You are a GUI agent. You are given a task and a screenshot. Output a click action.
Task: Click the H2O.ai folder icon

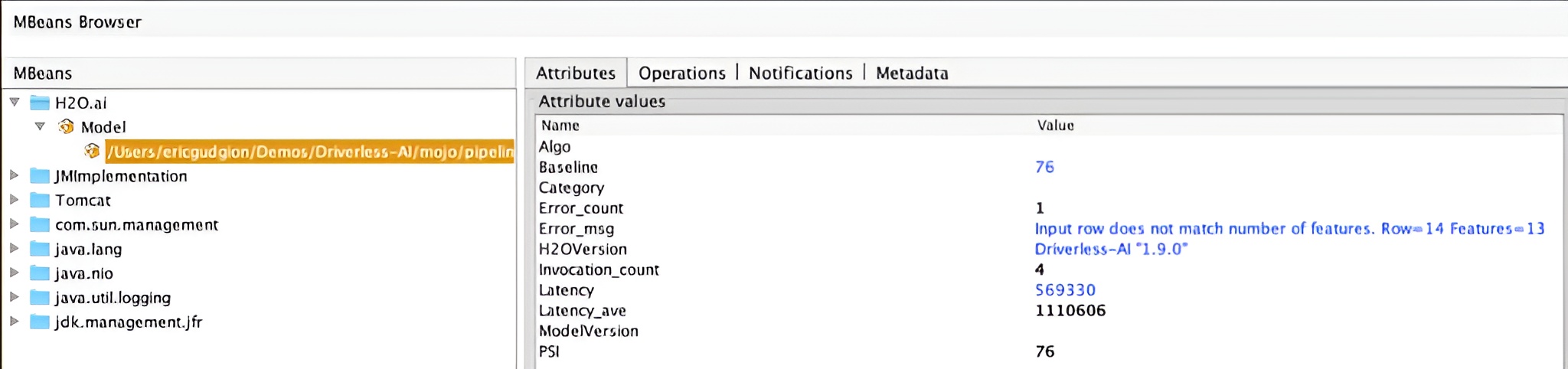40,103
